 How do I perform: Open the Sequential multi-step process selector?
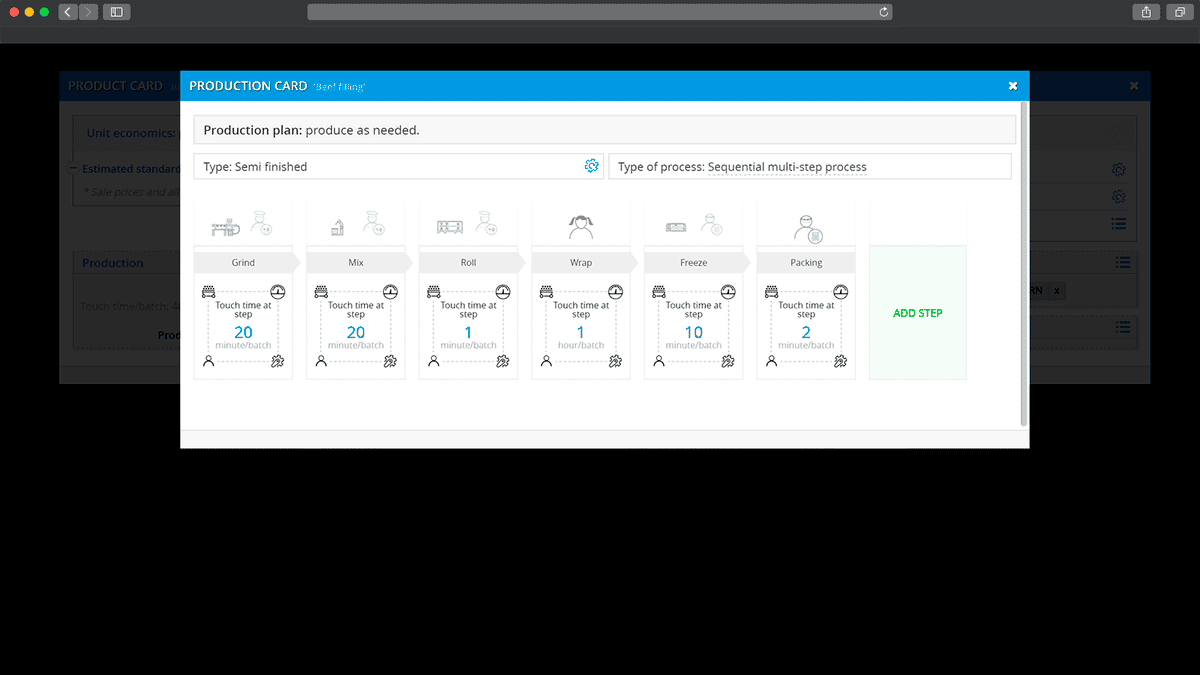point(786,167)
